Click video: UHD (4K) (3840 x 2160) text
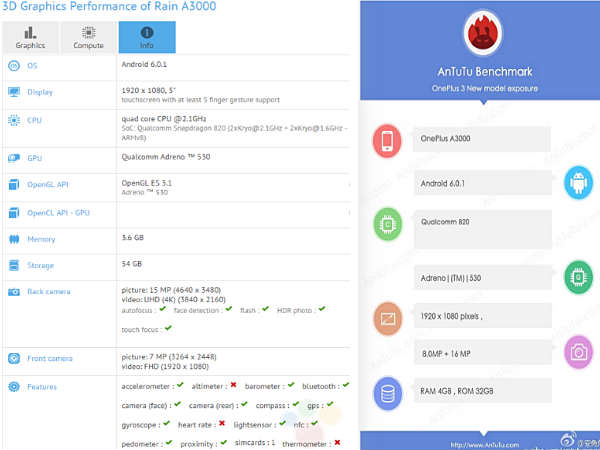Screen dimensions: 600x450 click(173, 299)
